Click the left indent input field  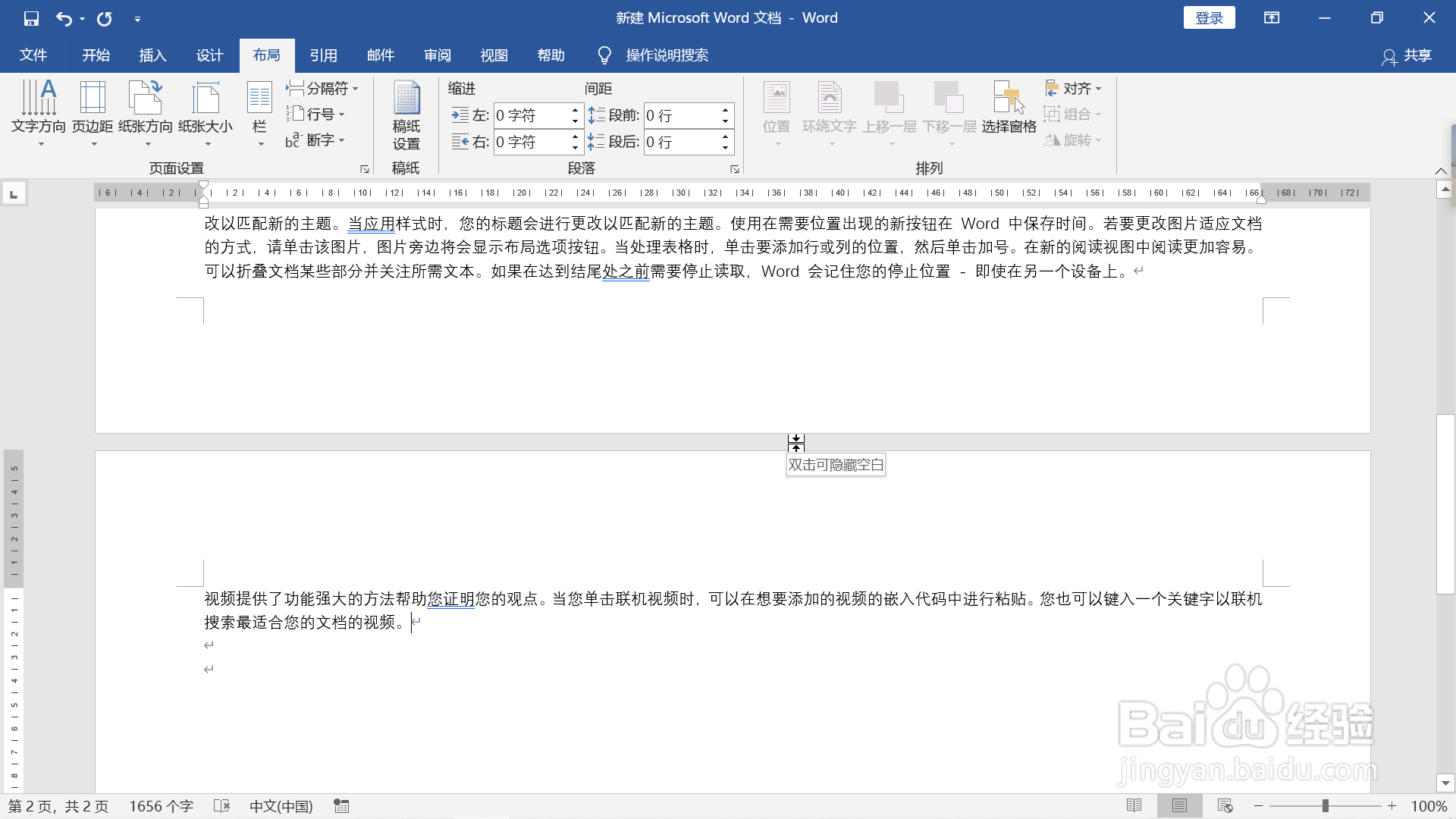click(x=531, y=115)
